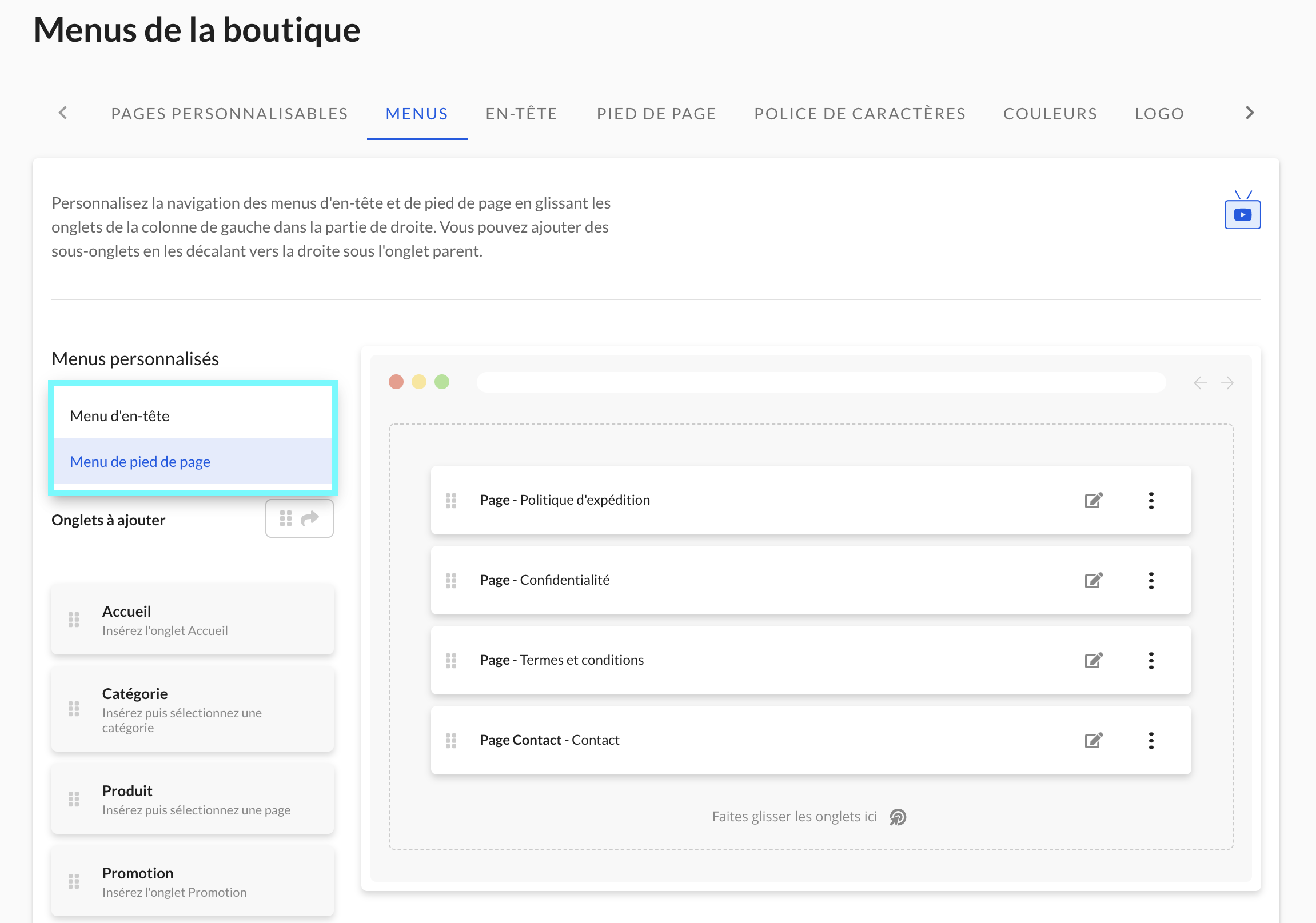
Task: Click the target icon near drop hint
Action: tap(898, 817)
